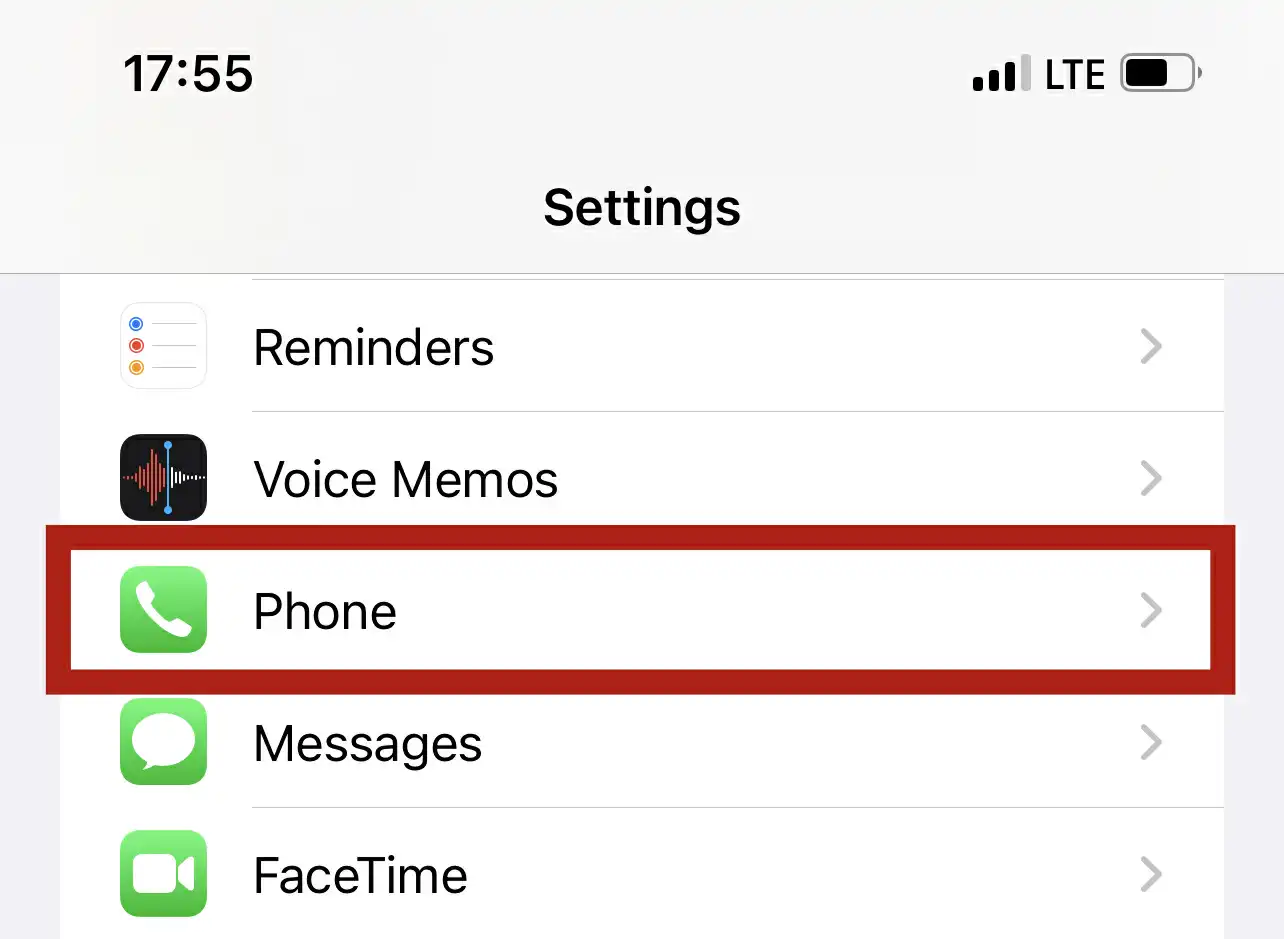Tap the green Phone app icon
The image size is (1284, 939).
pyautogui.click(x=163, y=610)
